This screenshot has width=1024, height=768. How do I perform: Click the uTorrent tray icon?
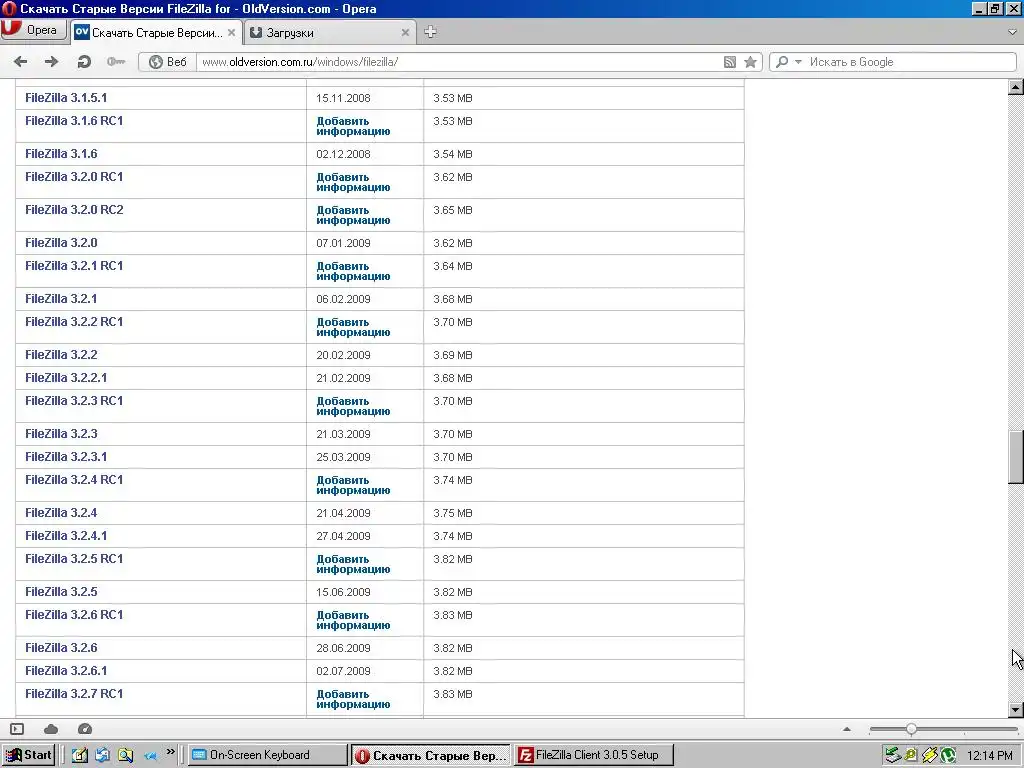click(948, 756)
